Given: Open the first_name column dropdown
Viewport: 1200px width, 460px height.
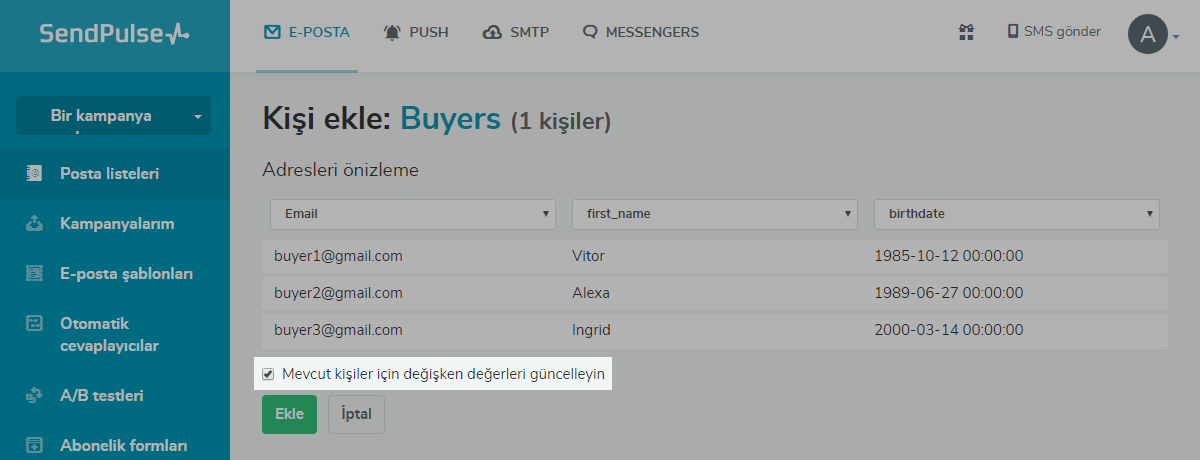Looking at the screenshot, I should tap(714, 214).
